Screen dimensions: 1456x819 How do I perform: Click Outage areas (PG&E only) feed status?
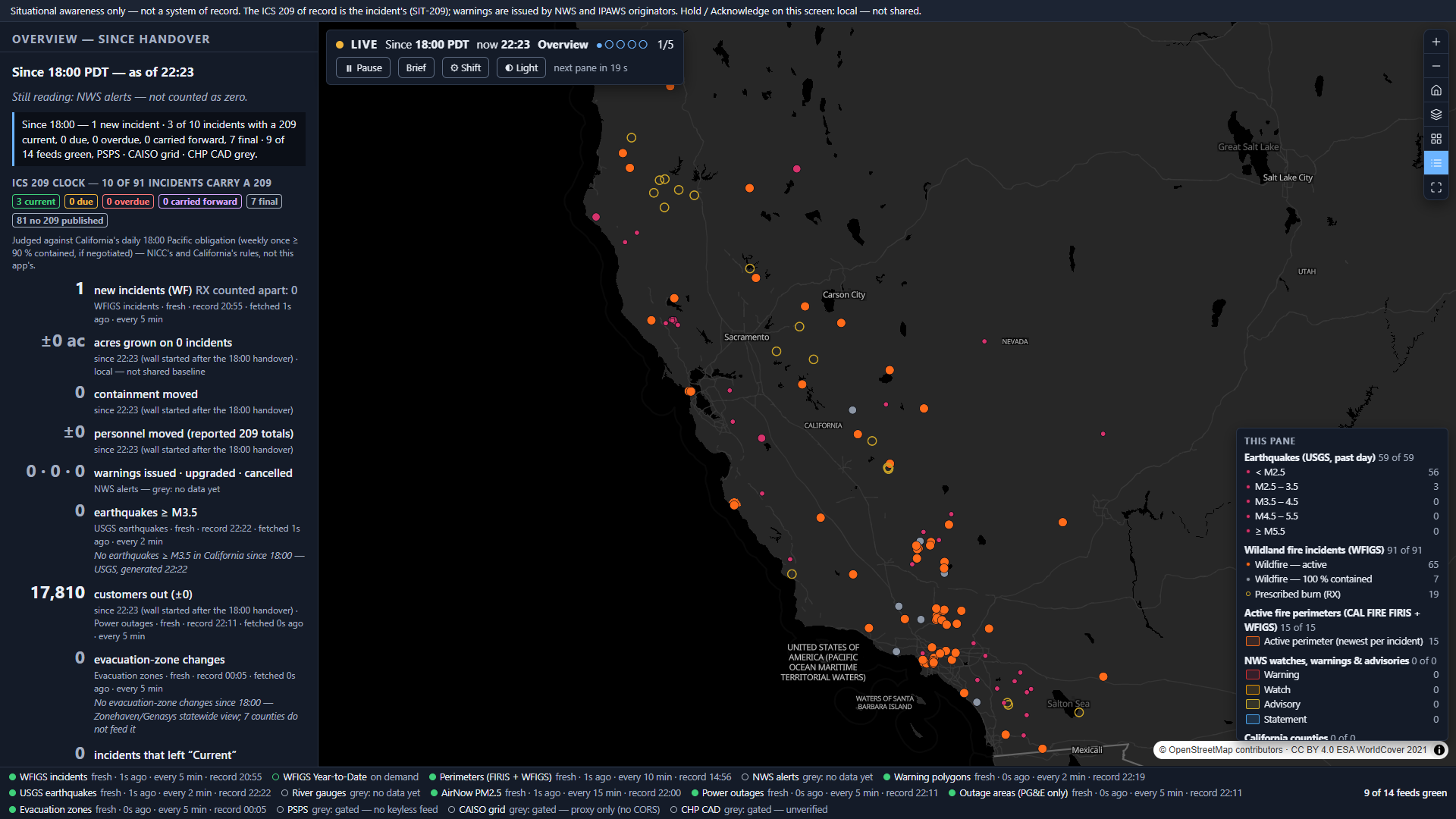pos(1095,793)
